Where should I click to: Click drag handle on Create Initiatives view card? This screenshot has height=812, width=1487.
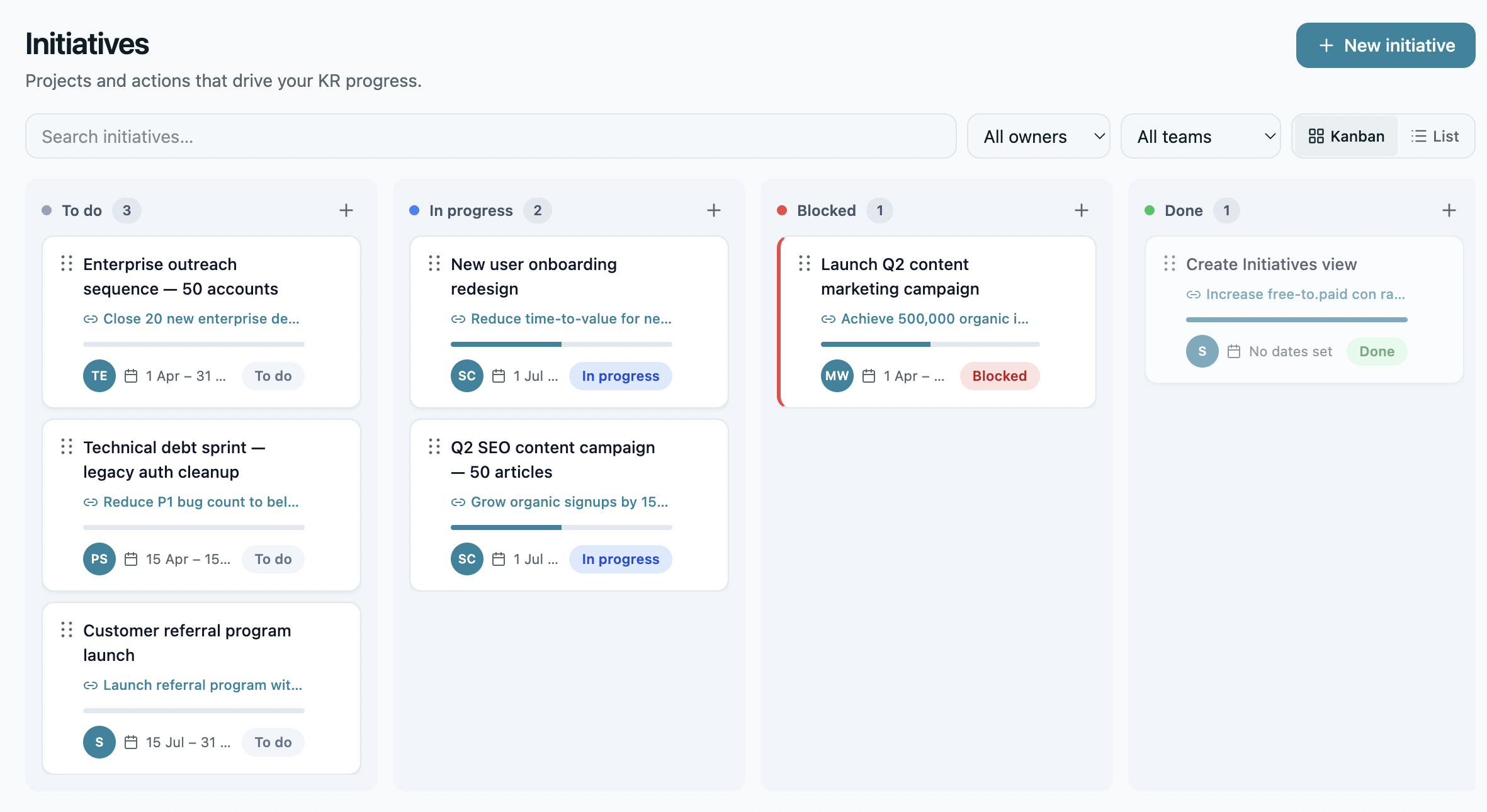point(1170,263)
